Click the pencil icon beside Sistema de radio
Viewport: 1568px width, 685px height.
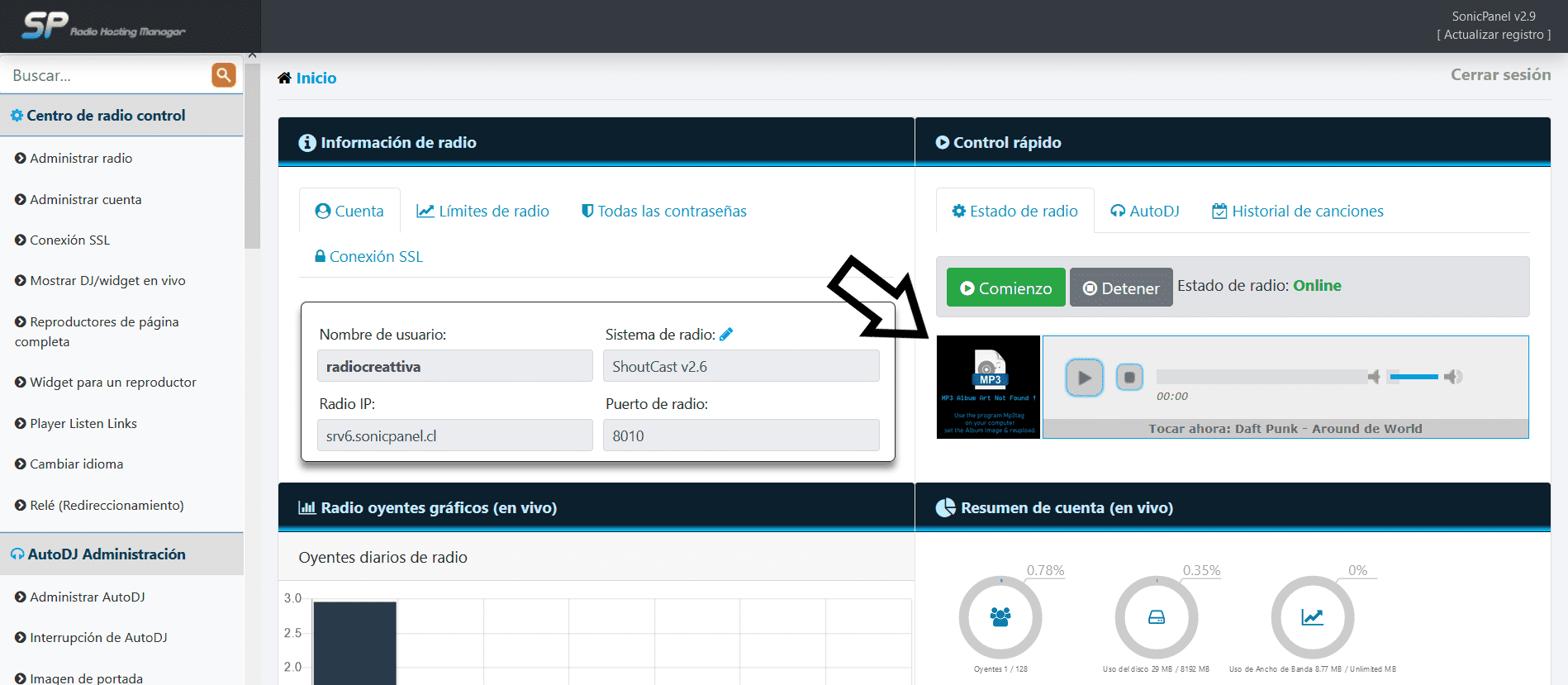(x=726, y=335)
